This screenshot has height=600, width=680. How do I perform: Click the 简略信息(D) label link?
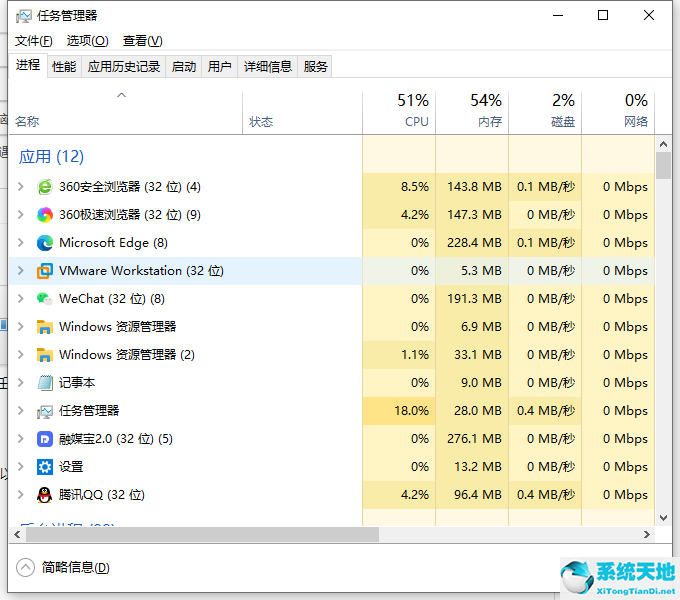(x=75, y=567)
